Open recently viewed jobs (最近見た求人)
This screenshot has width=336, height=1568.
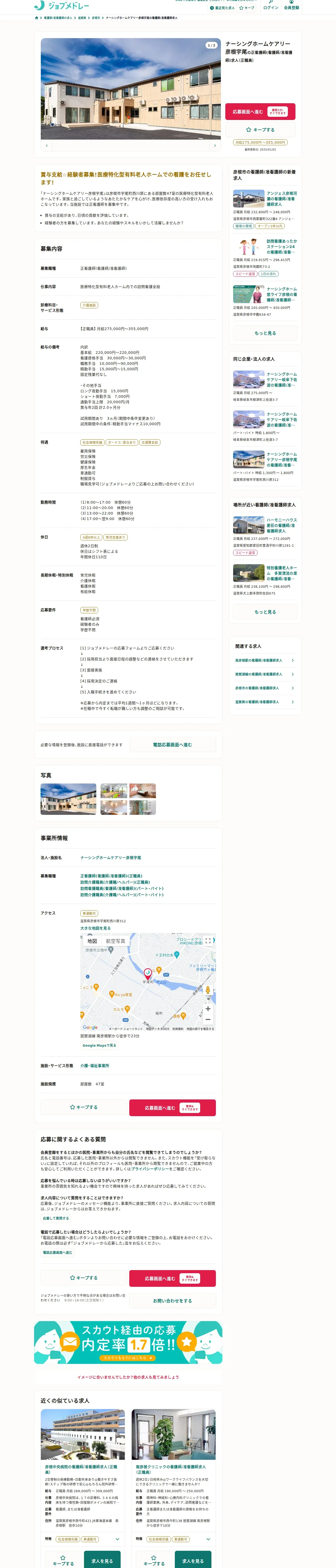tap(223, 8)
